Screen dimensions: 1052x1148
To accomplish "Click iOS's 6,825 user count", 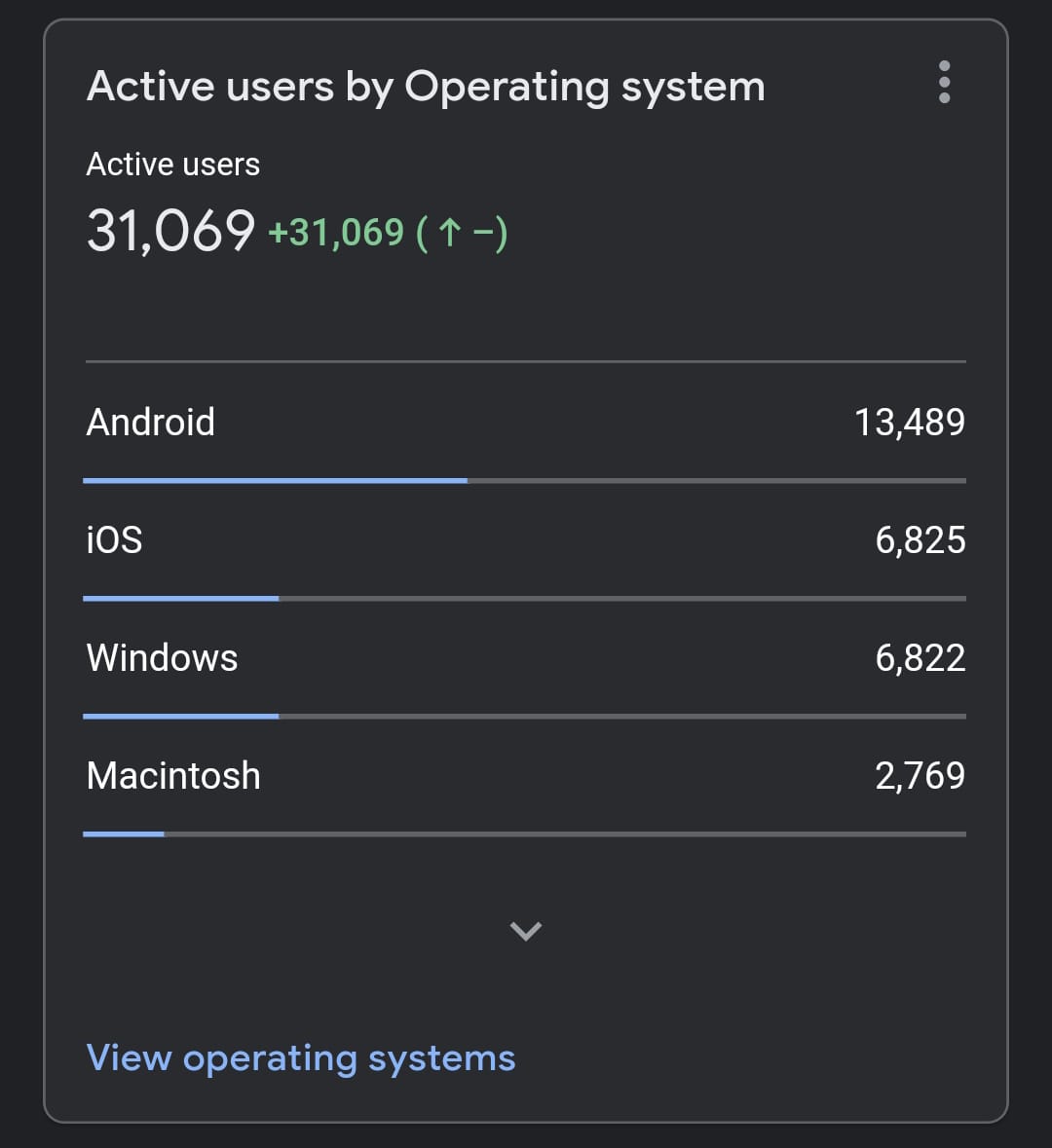I will point(920,540).
